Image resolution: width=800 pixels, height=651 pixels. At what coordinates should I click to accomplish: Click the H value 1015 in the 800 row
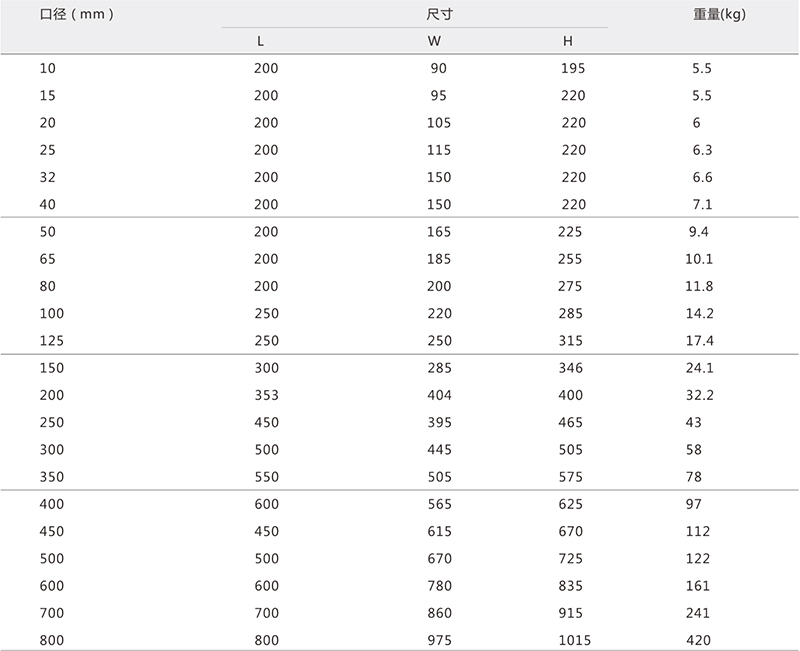574,640
